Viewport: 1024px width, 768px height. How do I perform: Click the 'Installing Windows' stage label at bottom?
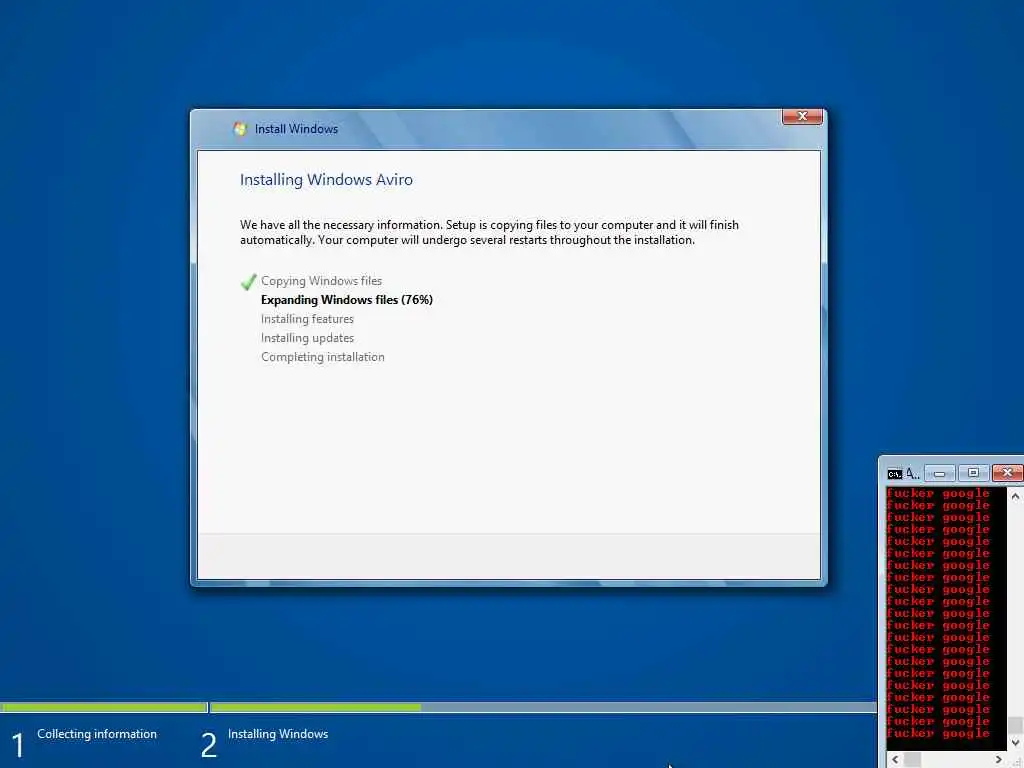pyautogui.click(x=278, y=734)
